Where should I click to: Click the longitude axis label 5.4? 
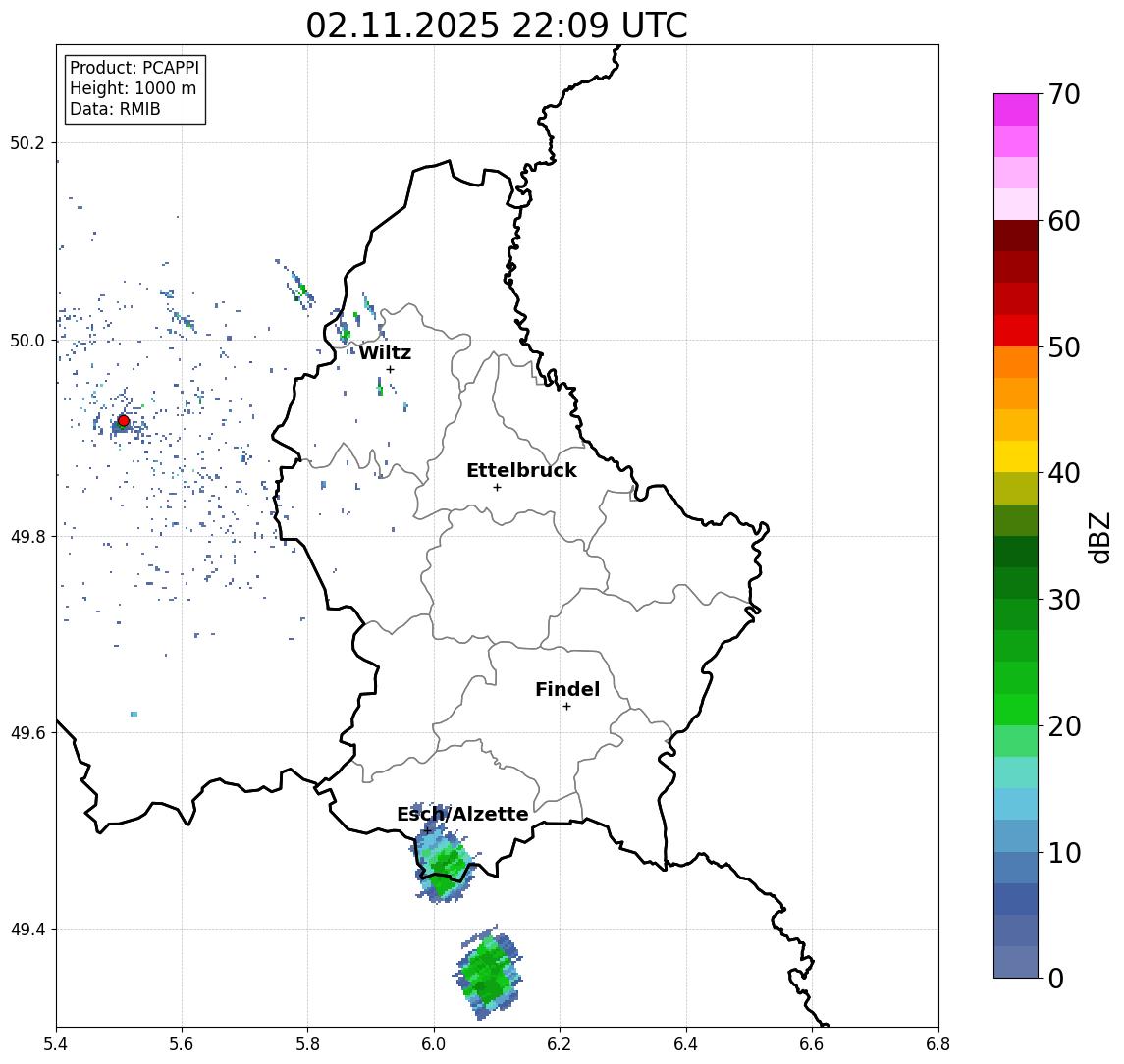pyautogui.click(x=56, y=1044)
